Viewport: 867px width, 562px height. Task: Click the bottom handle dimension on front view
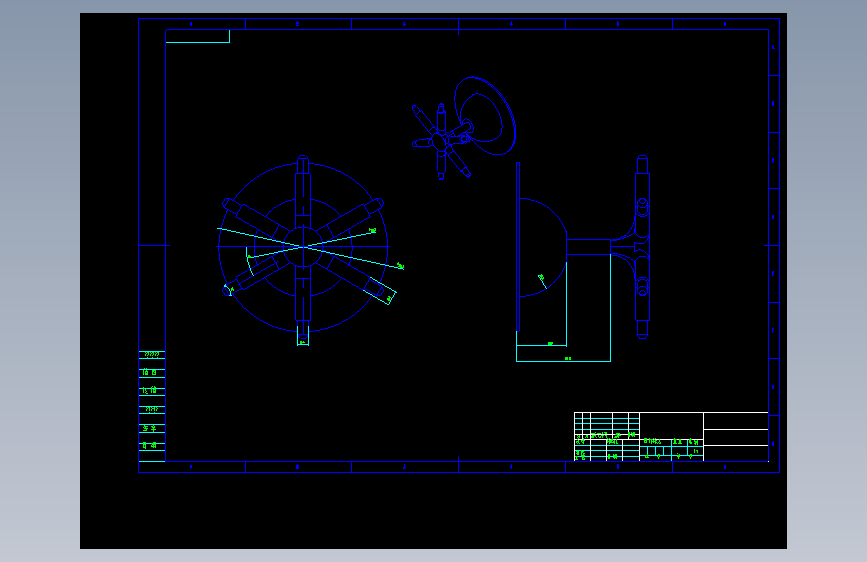[303, 336]
